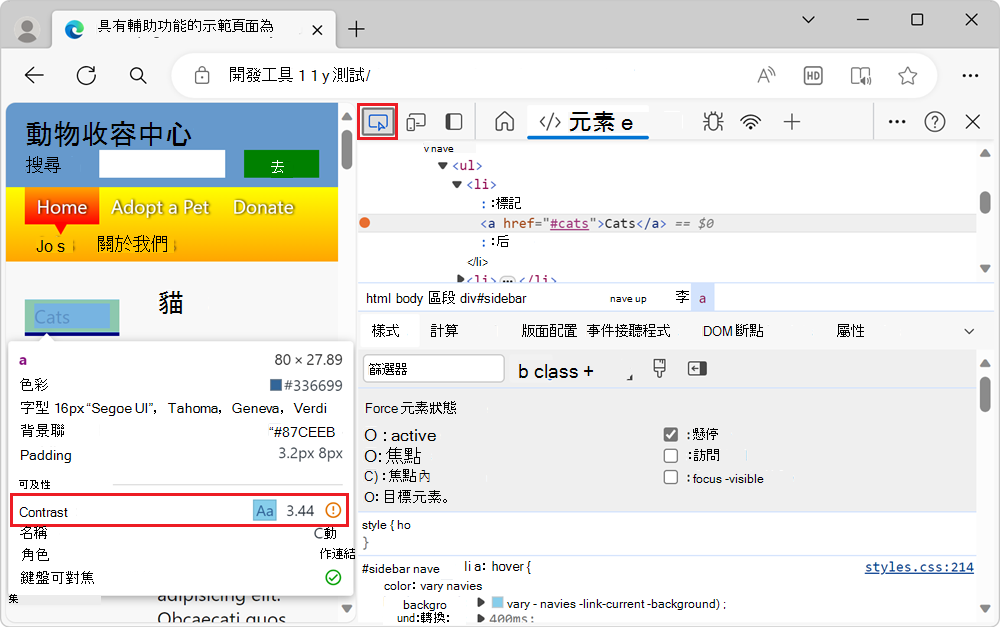Image resolution: width=1000 pixels, height=627 pixels.
Task: Click the network conditions wifi icon
Action: coord(750,120)
